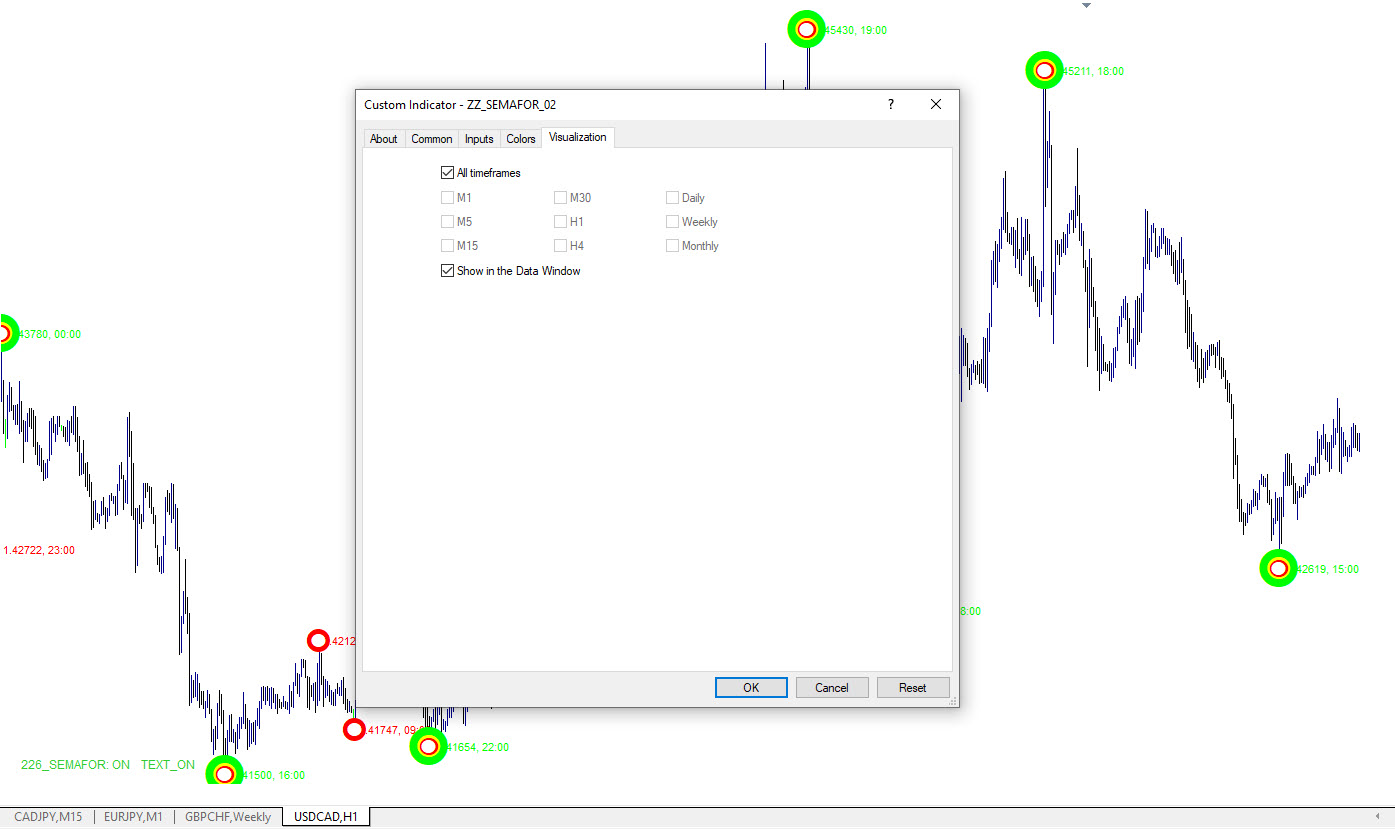The width and height of the screenshot is (1395, 829).
Task: Click the help question mark in dialog
Action: 890,105
